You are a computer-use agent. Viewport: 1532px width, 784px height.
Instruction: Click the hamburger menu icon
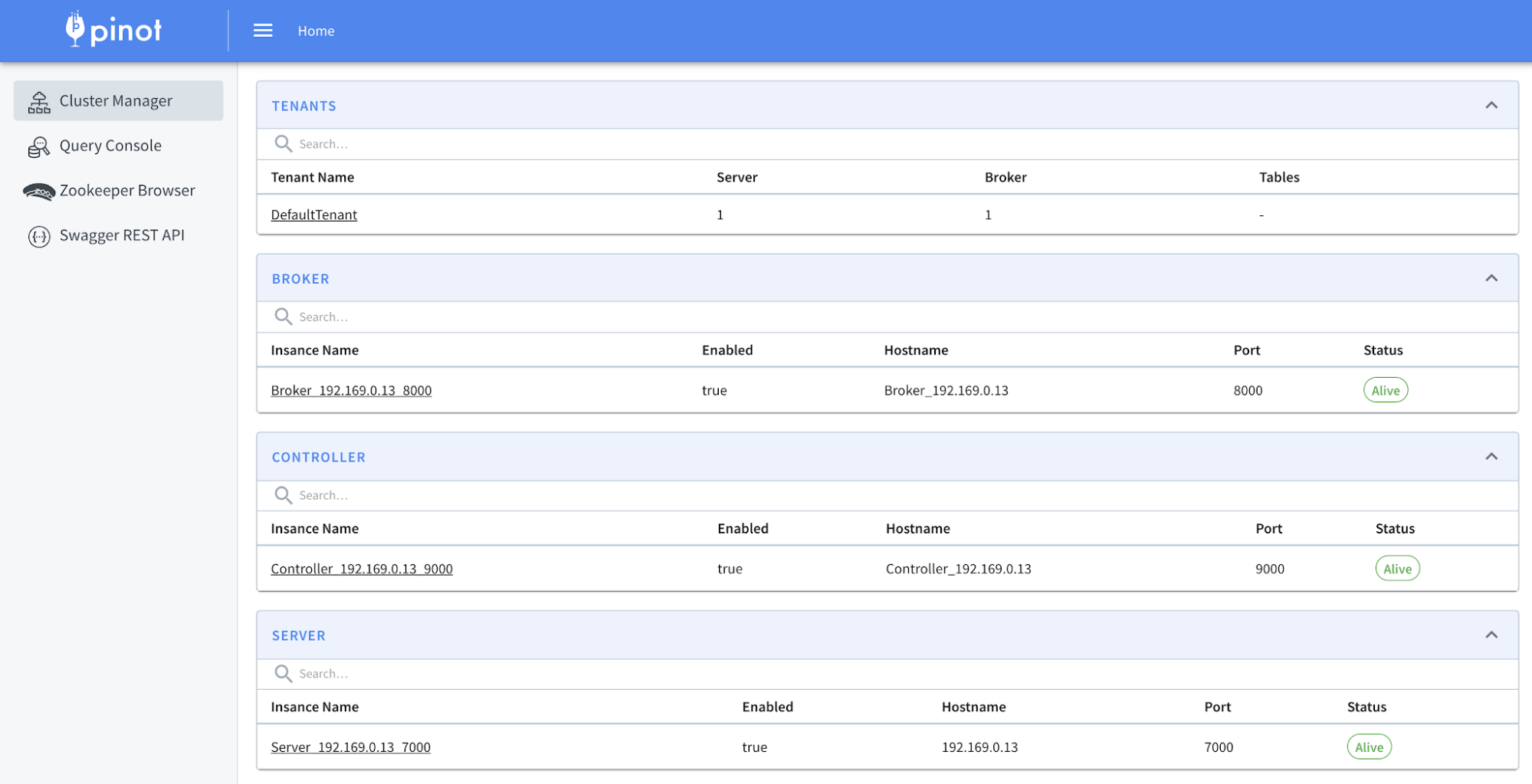point(263,30)
